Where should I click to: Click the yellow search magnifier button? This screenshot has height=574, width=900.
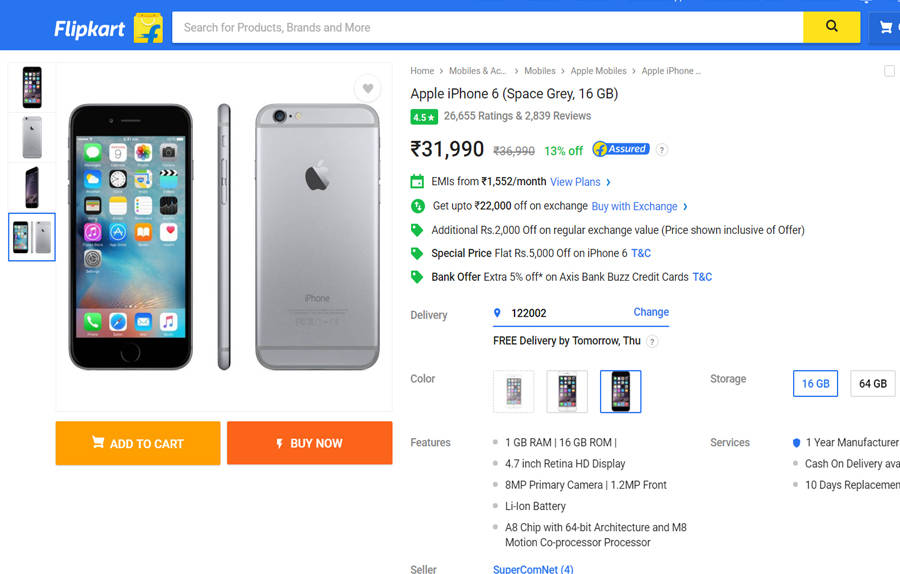click(831, 27)
